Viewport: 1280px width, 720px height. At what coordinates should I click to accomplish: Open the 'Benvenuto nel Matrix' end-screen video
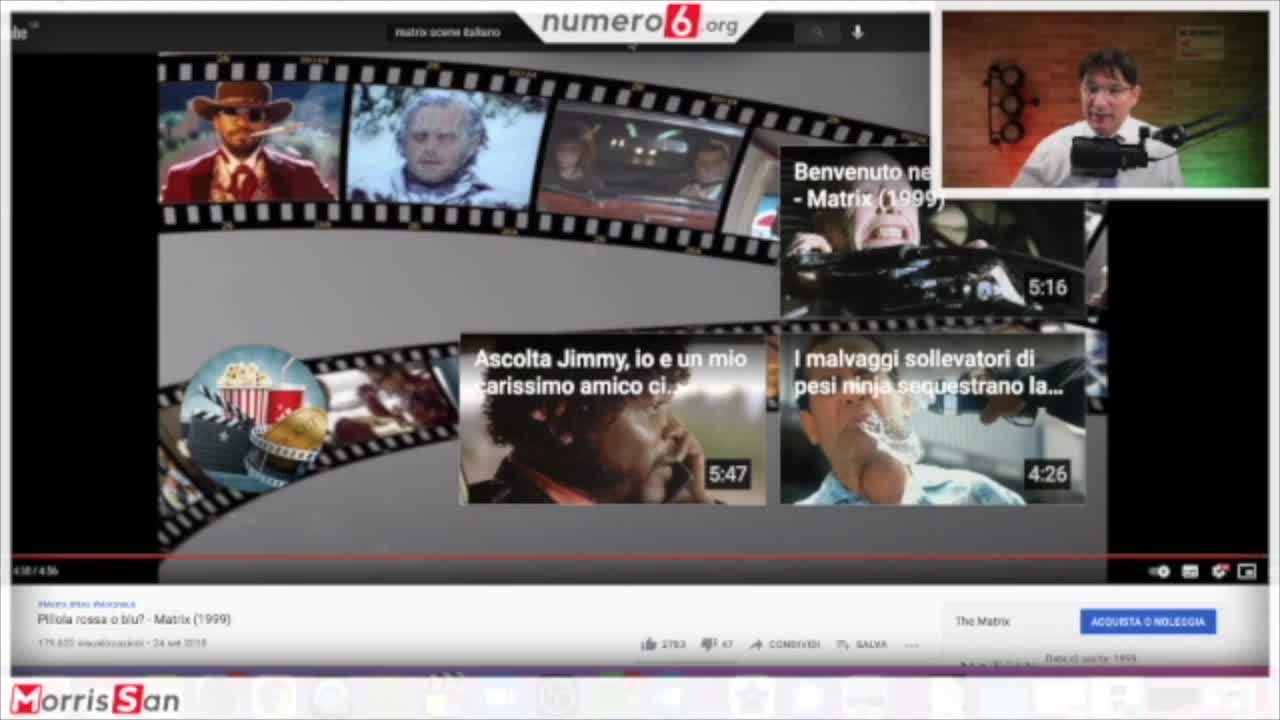point(932,231)
